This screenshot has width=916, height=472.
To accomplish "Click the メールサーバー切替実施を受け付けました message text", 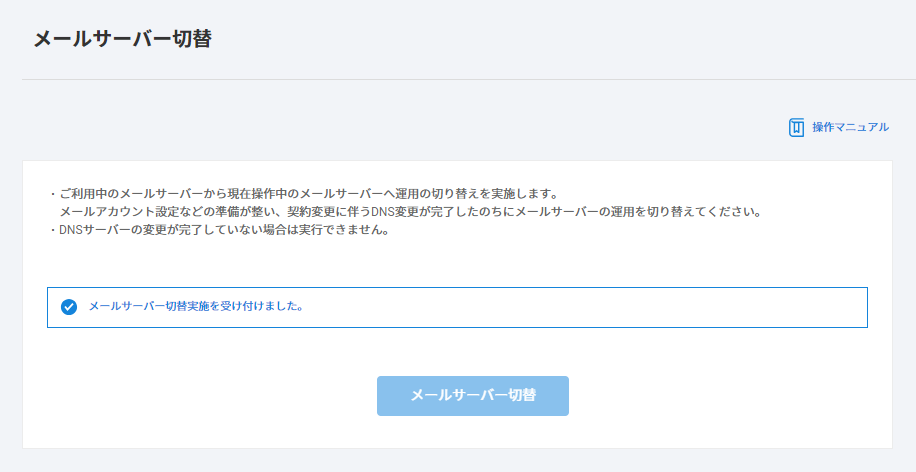I will point(196,307).
